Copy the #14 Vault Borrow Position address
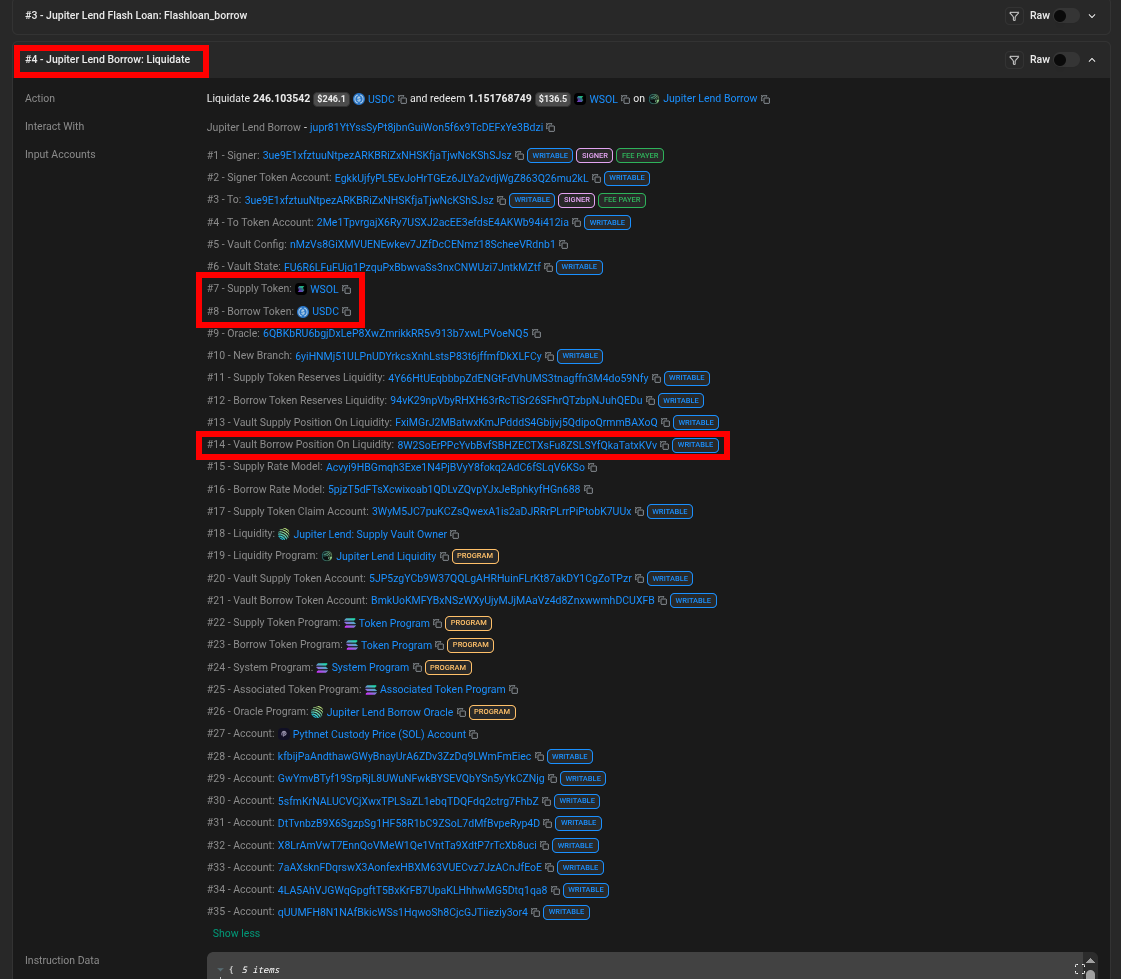The image size is (1121, 979). [665, 445]
